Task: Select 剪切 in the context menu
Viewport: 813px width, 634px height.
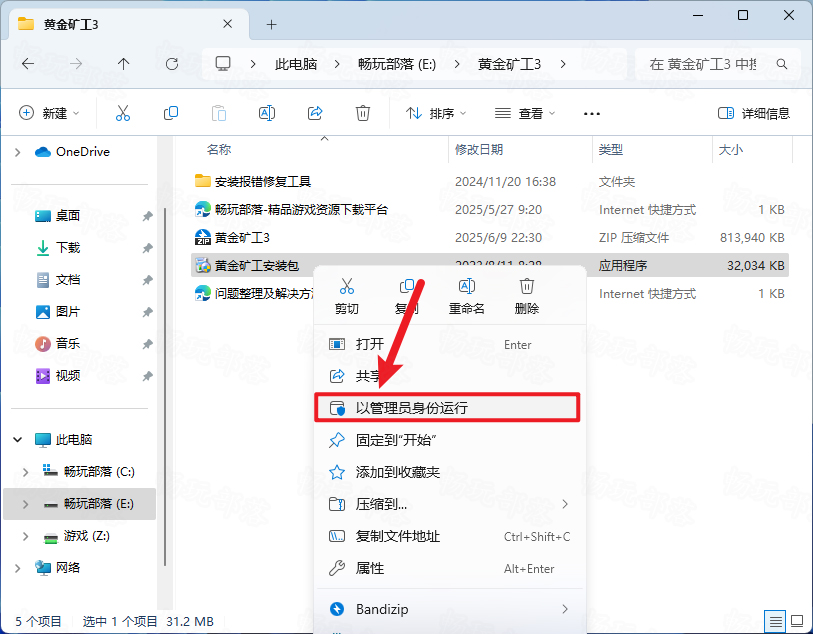Action: pos(346,296)
